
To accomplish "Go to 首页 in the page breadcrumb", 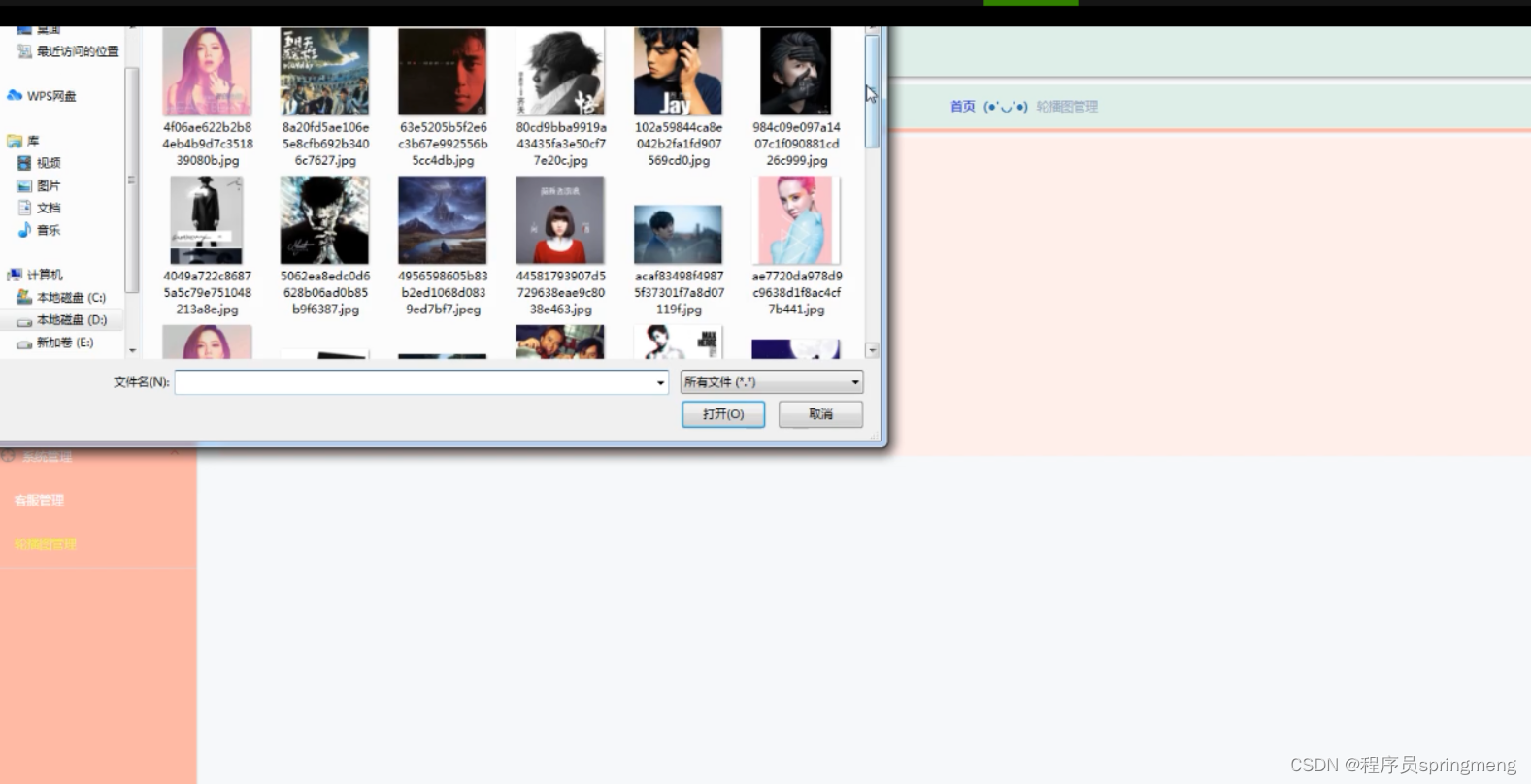I will [963, 107].
